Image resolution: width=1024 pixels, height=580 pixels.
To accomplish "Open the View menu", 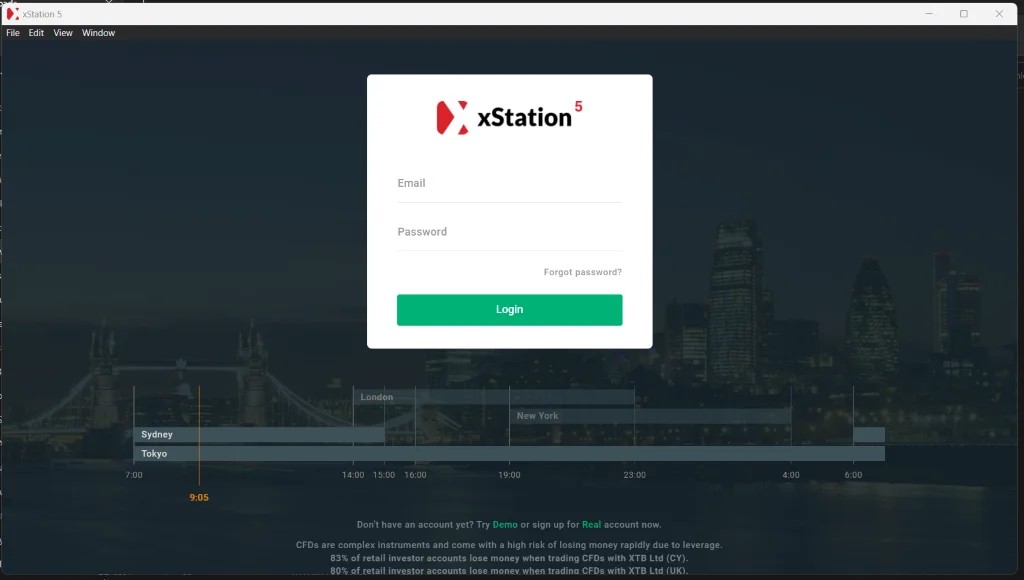I will coord(63,33).
